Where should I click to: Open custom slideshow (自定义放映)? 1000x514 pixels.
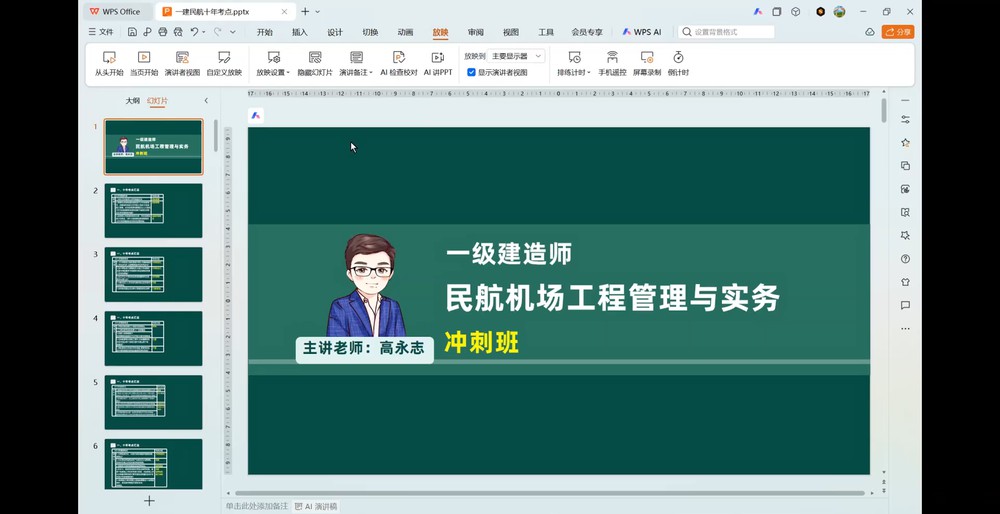coord(224,64)
